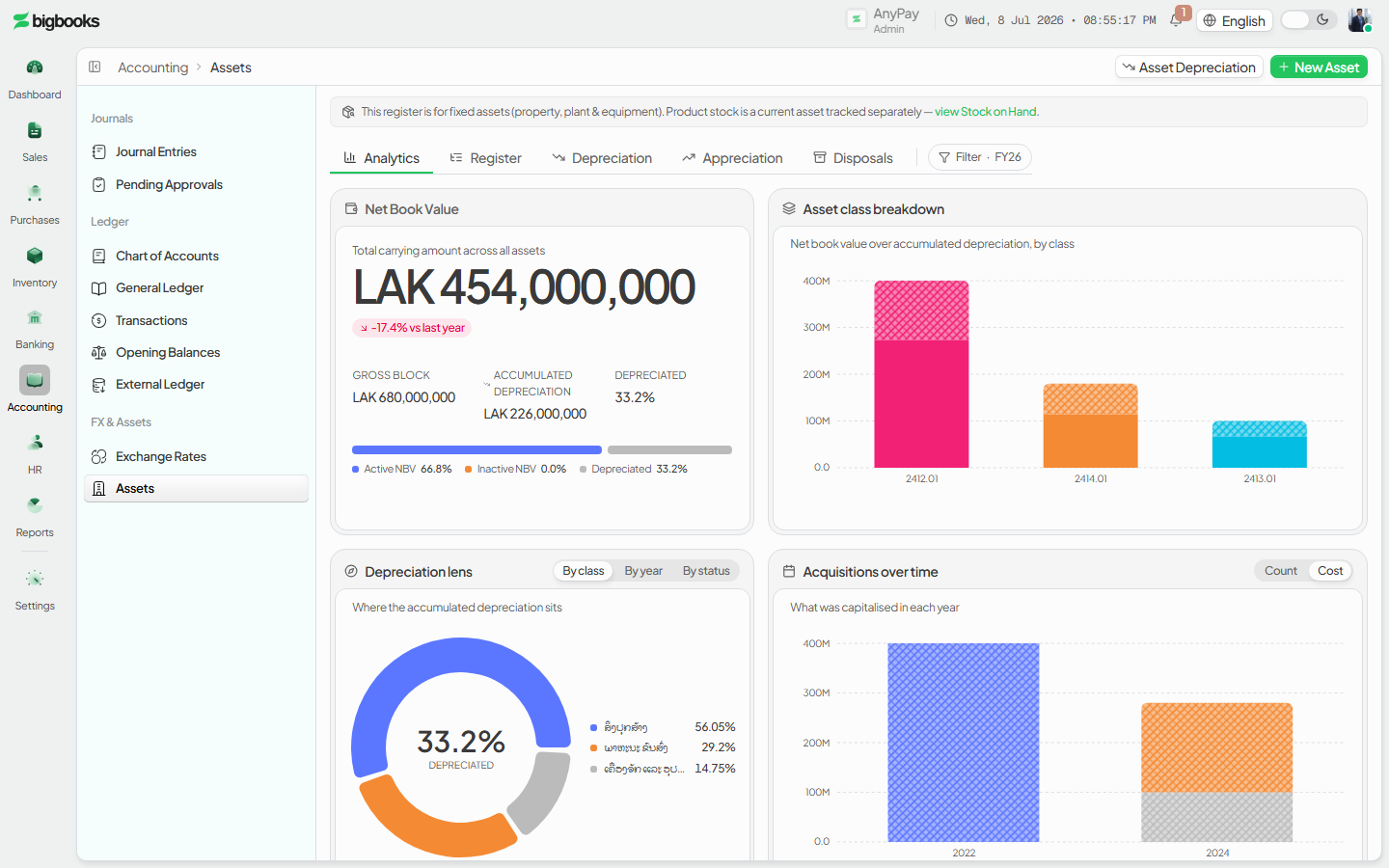Click the Net Book Value card icon
The height and width of the screenshot is (868, 1389).
tap(351, 208)
